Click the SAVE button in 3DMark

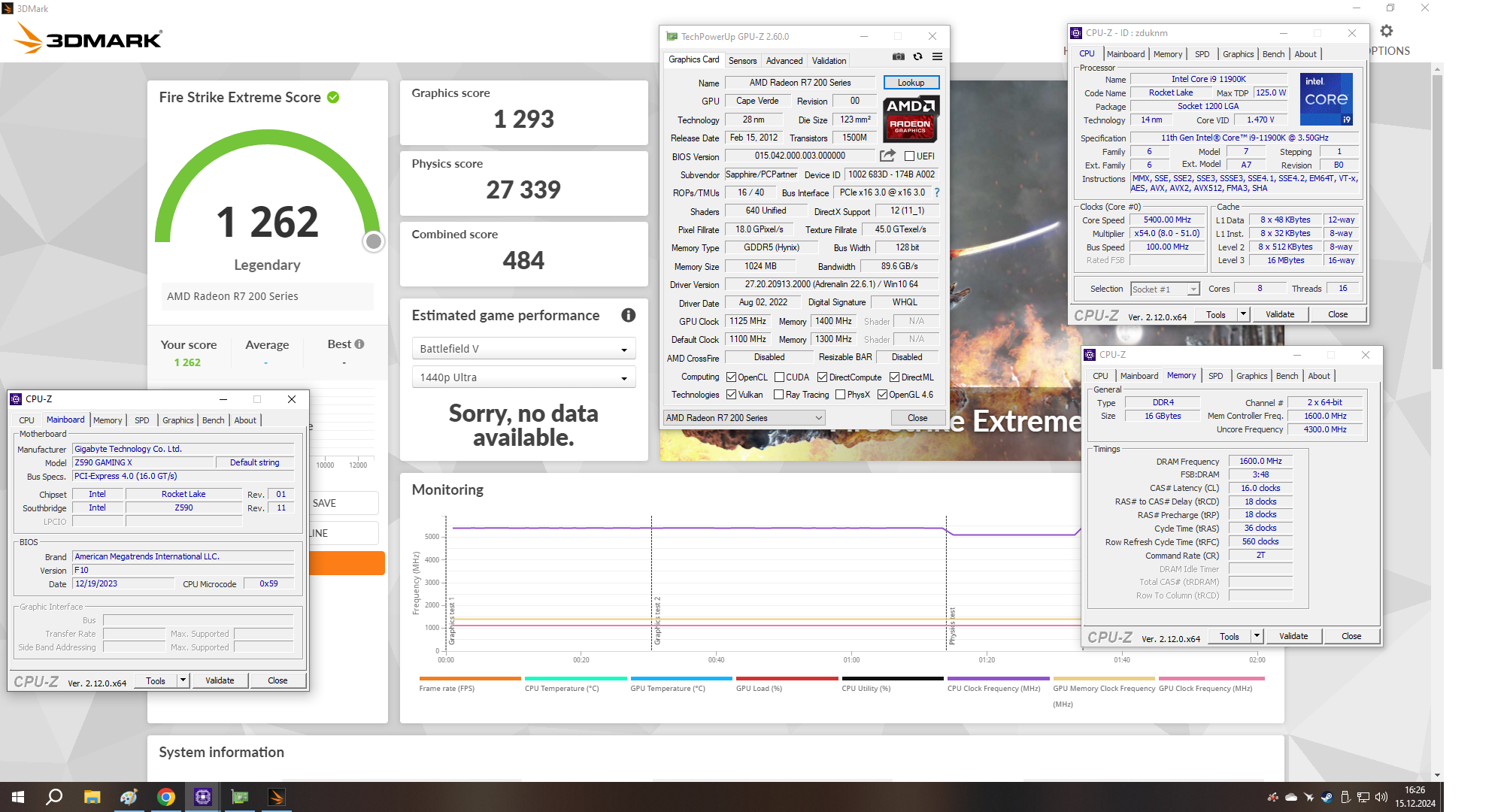344,503
